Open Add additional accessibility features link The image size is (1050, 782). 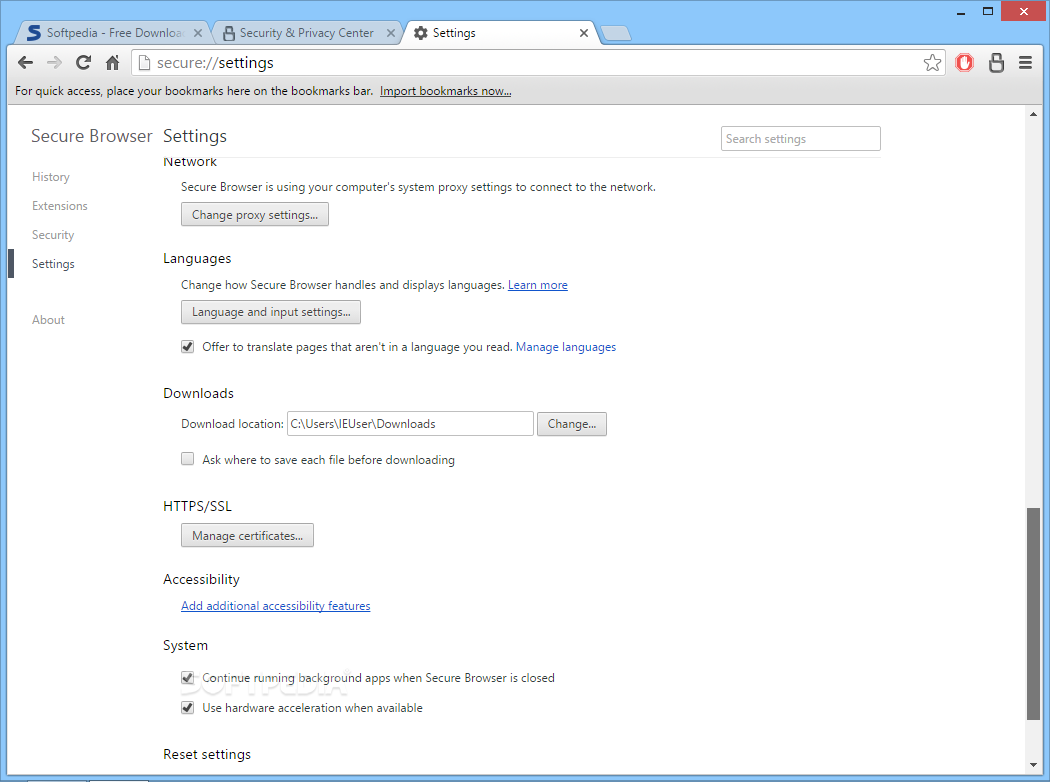pyautogui.click(x=275, y=606)
